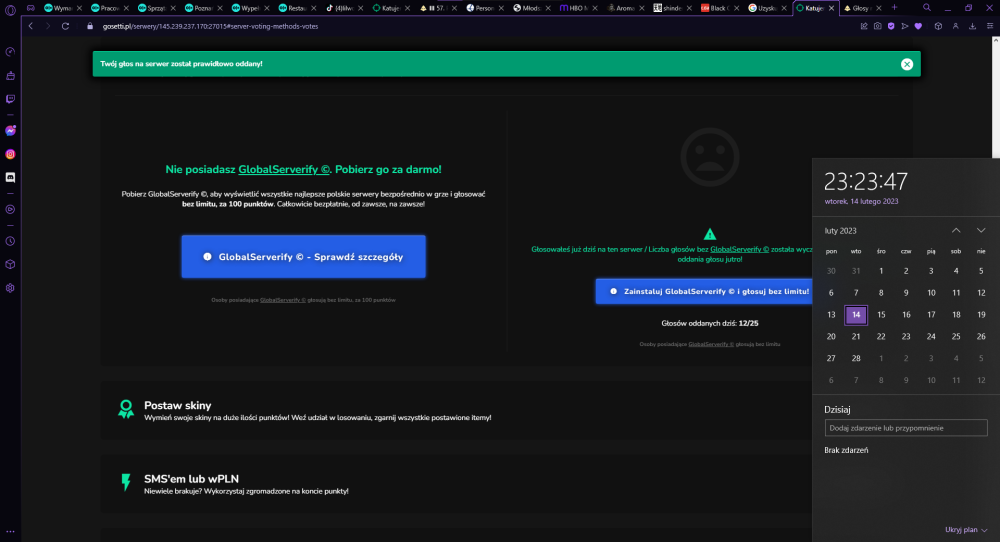Screen dimensions: 1000x542
Task: Open a new tab with plus button
Action: point(894,8)
